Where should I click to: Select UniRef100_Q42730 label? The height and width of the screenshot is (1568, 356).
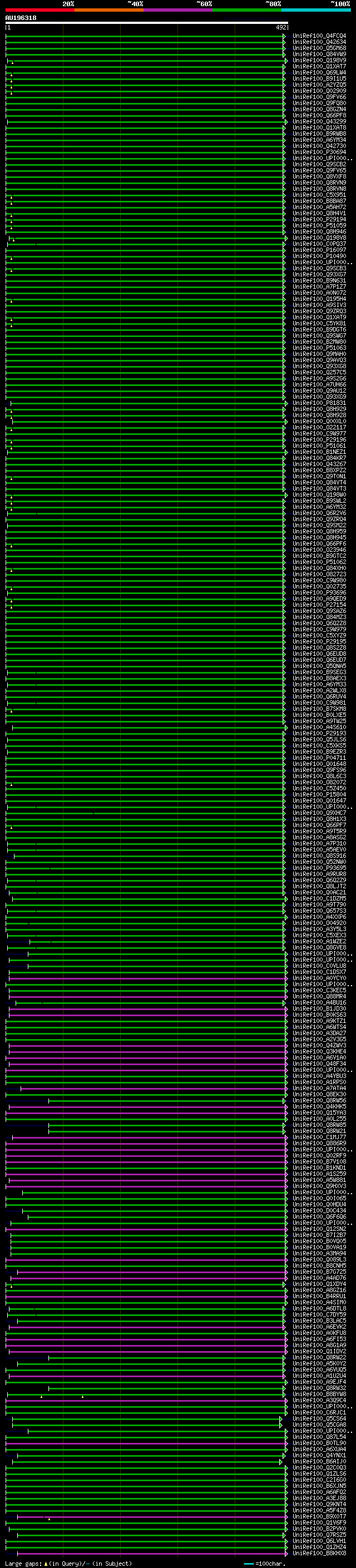point(319,146)
